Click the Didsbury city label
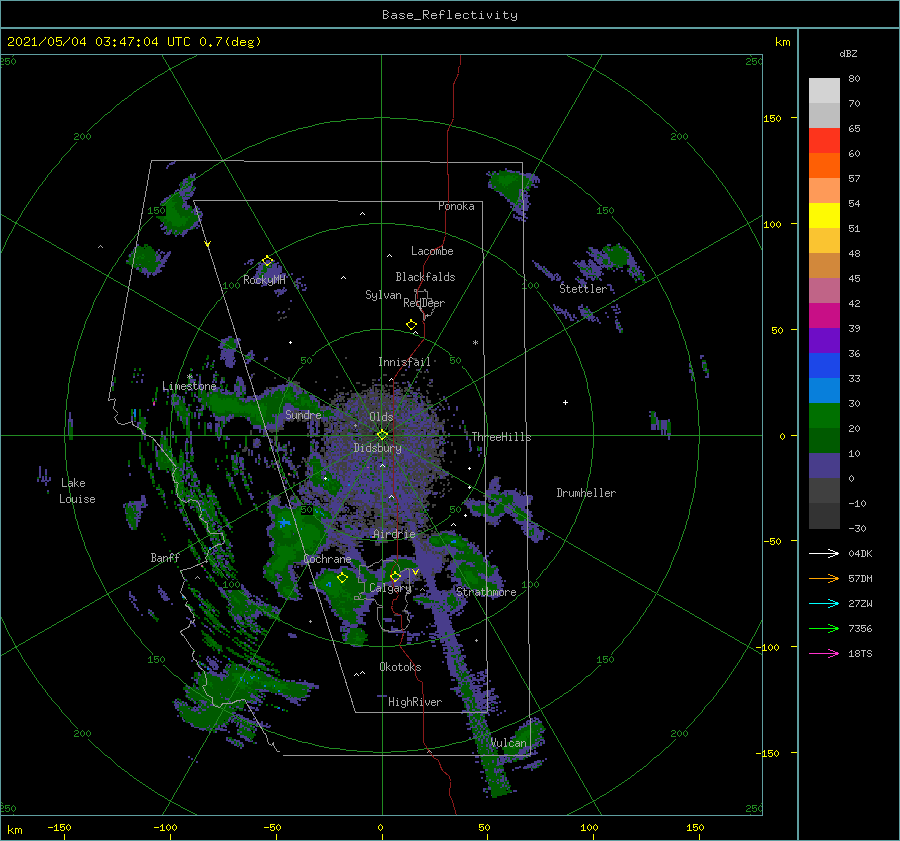 (x=377, y=448)
